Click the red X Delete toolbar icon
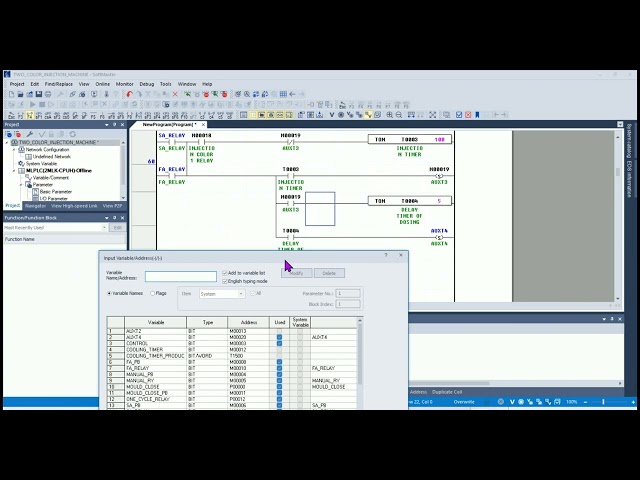Screen dimensions: 640x480 point(175,94)
